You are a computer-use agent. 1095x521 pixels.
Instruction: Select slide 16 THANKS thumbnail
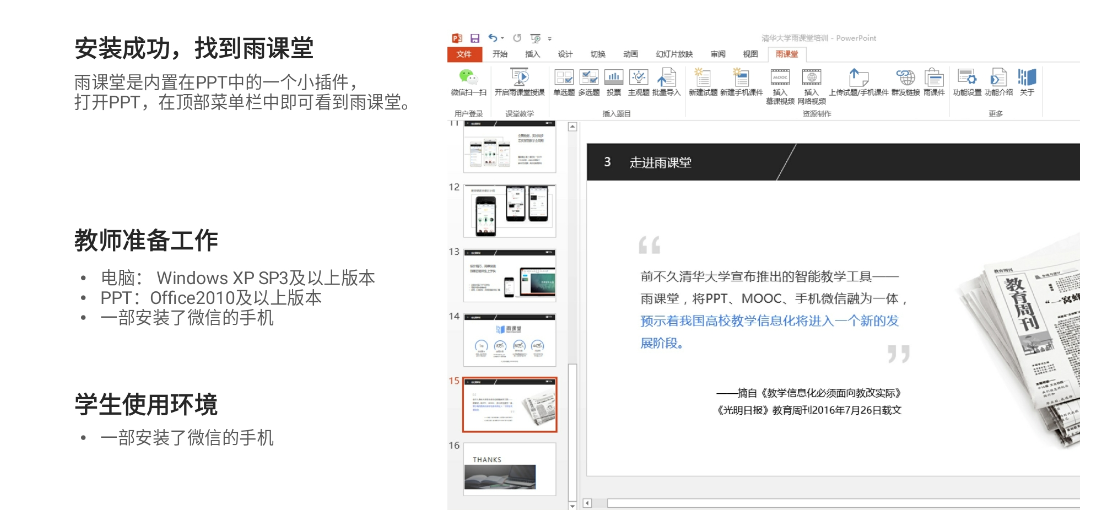(x=510, y=469)
